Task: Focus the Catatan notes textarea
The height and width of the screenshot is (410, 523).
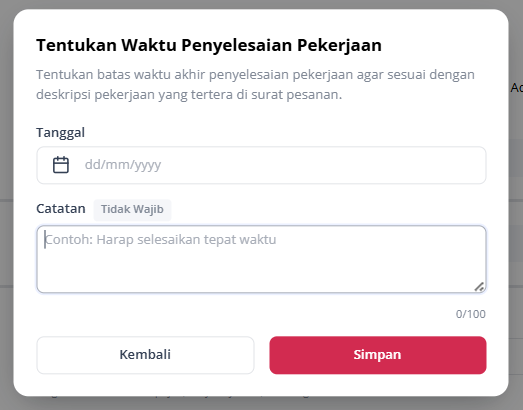Action: [x=261, y=259]
